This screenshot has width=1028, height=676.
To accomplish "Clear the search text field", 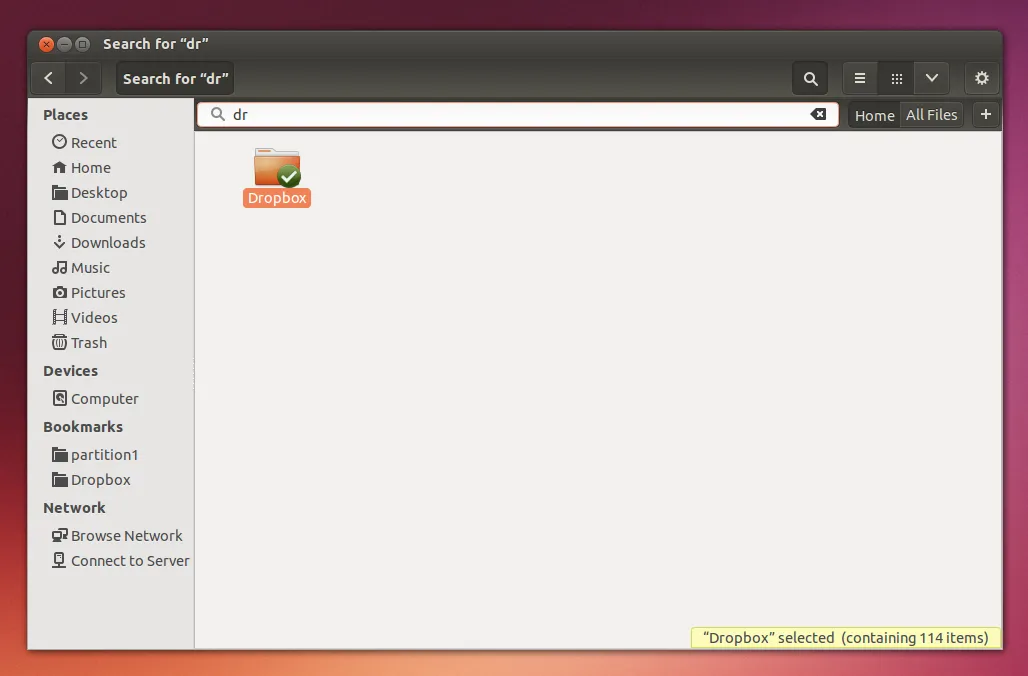I will [818, 114].
